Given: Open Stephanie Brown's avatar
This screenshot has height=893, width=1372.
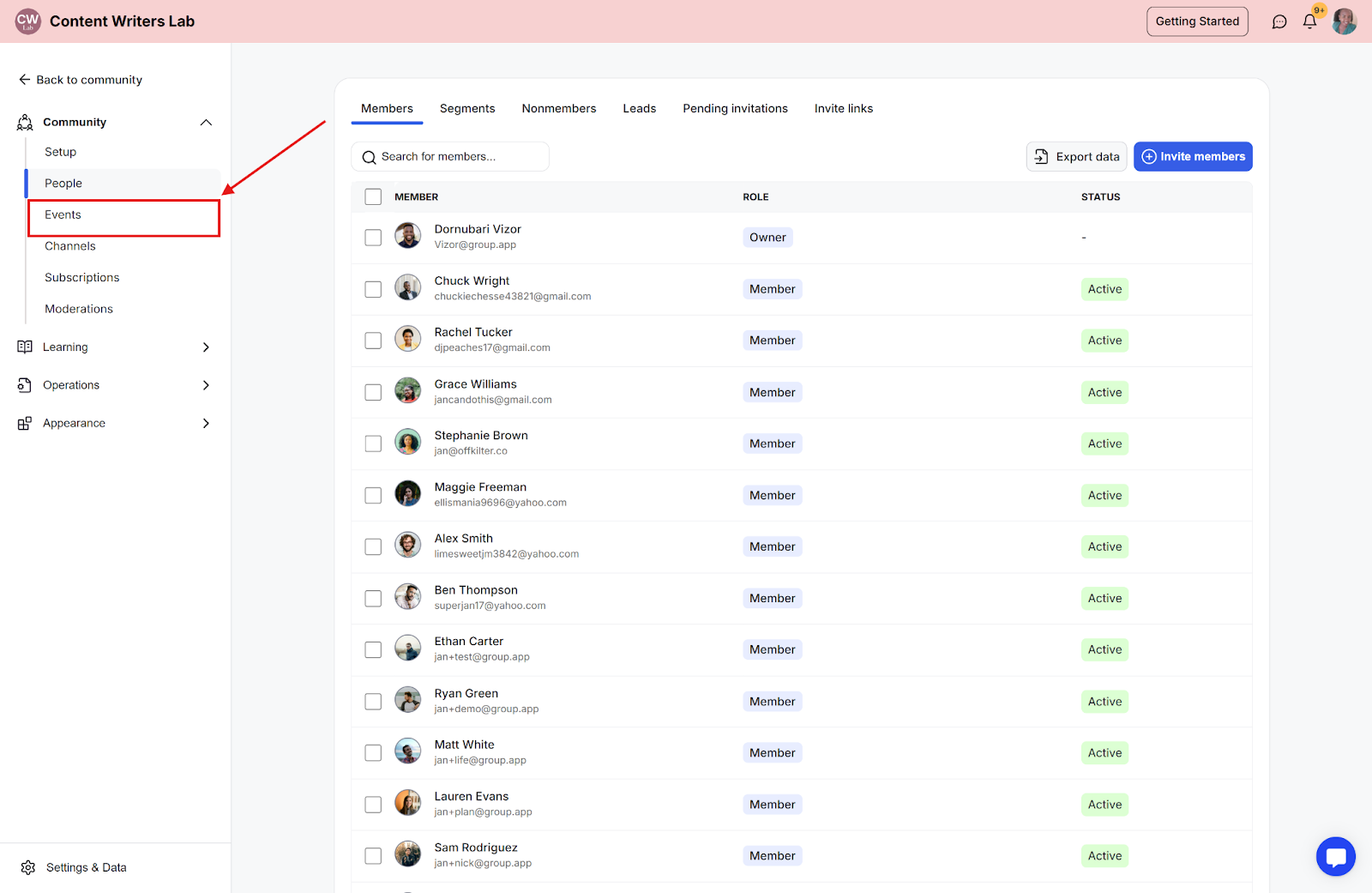Looking at the screenshot, I should coord(407,442).
